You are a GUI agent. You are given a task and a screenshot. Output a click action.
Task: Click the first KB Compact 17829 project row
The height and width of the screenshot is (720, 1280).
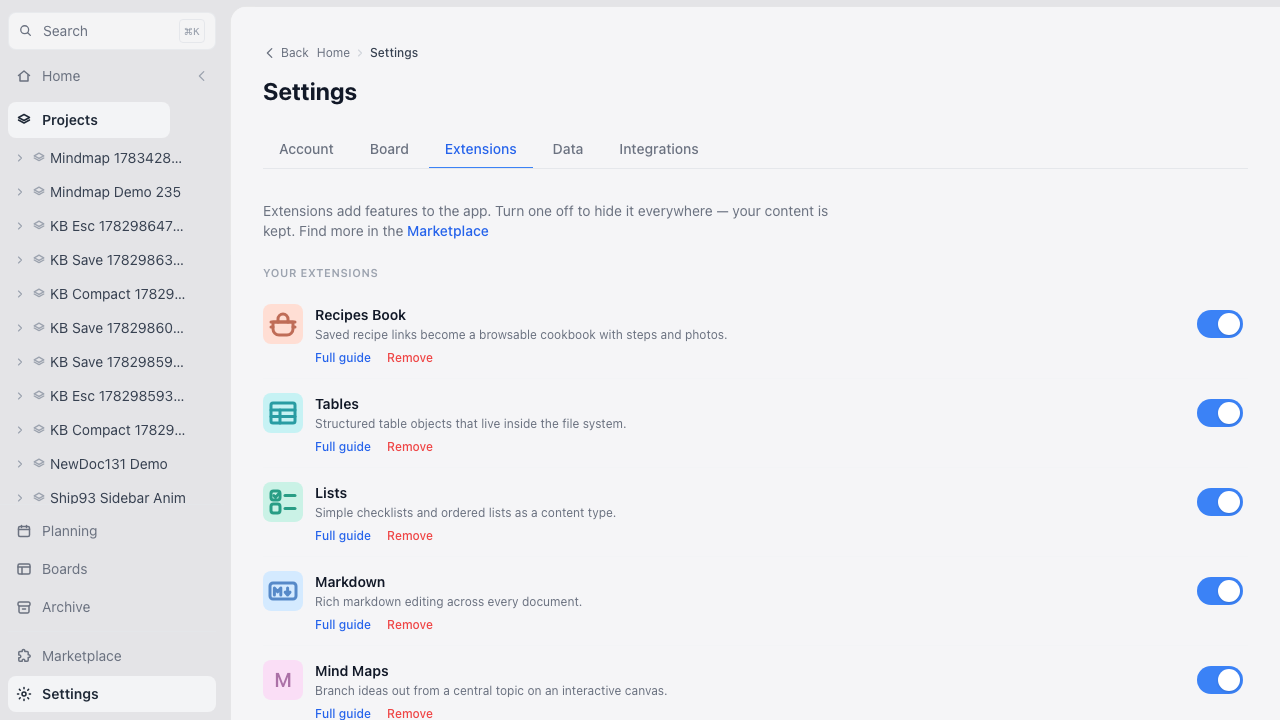pos(112,294)
